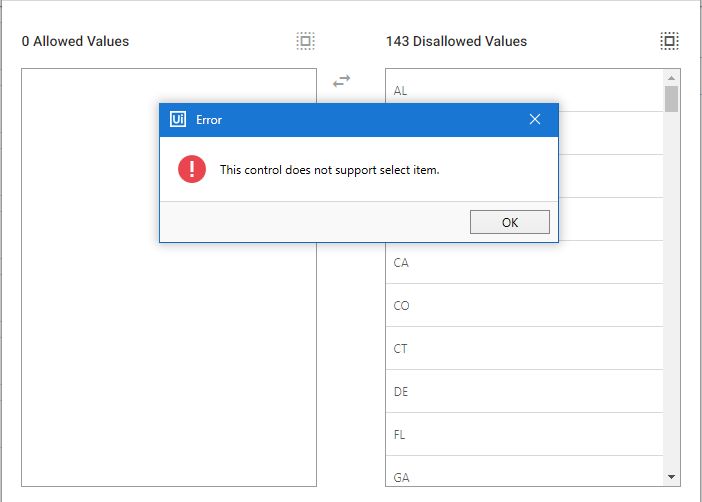Select FL in the Disallowed Values list
Image resolution: width=702 pixels, height=502 pixels.
click(x=524, y=434)
